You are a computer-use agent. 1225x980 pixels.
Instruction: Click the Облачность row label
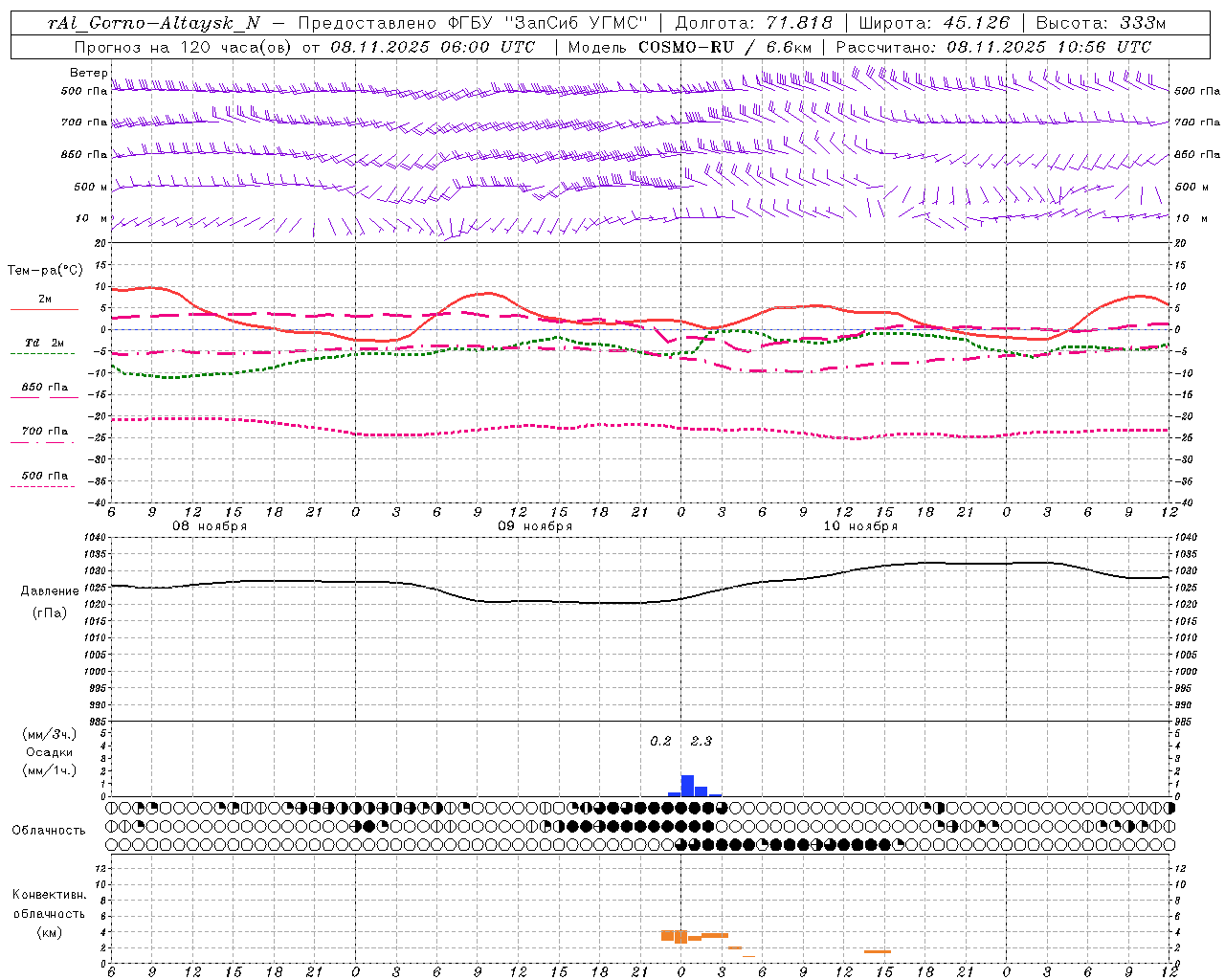coord(49,830)
